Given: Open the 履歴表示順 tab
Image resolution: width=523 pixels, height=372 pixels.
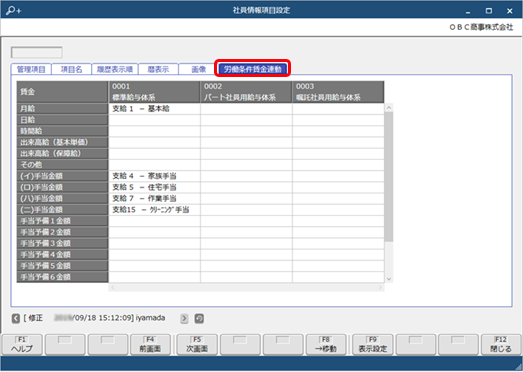Looking at the screenshot, I should pyautogui.click(x=115, y=69).
